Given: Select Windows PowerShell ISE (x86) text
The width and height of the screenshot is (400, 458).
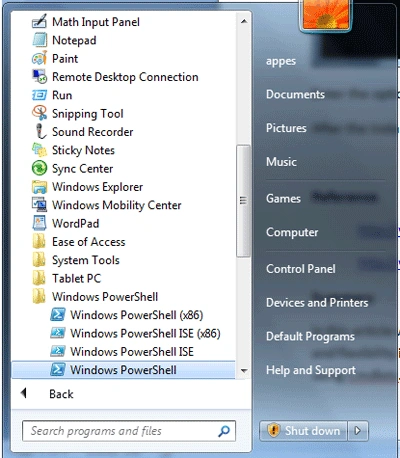Looking at the screenshot, I should click(x=145, y=334).
